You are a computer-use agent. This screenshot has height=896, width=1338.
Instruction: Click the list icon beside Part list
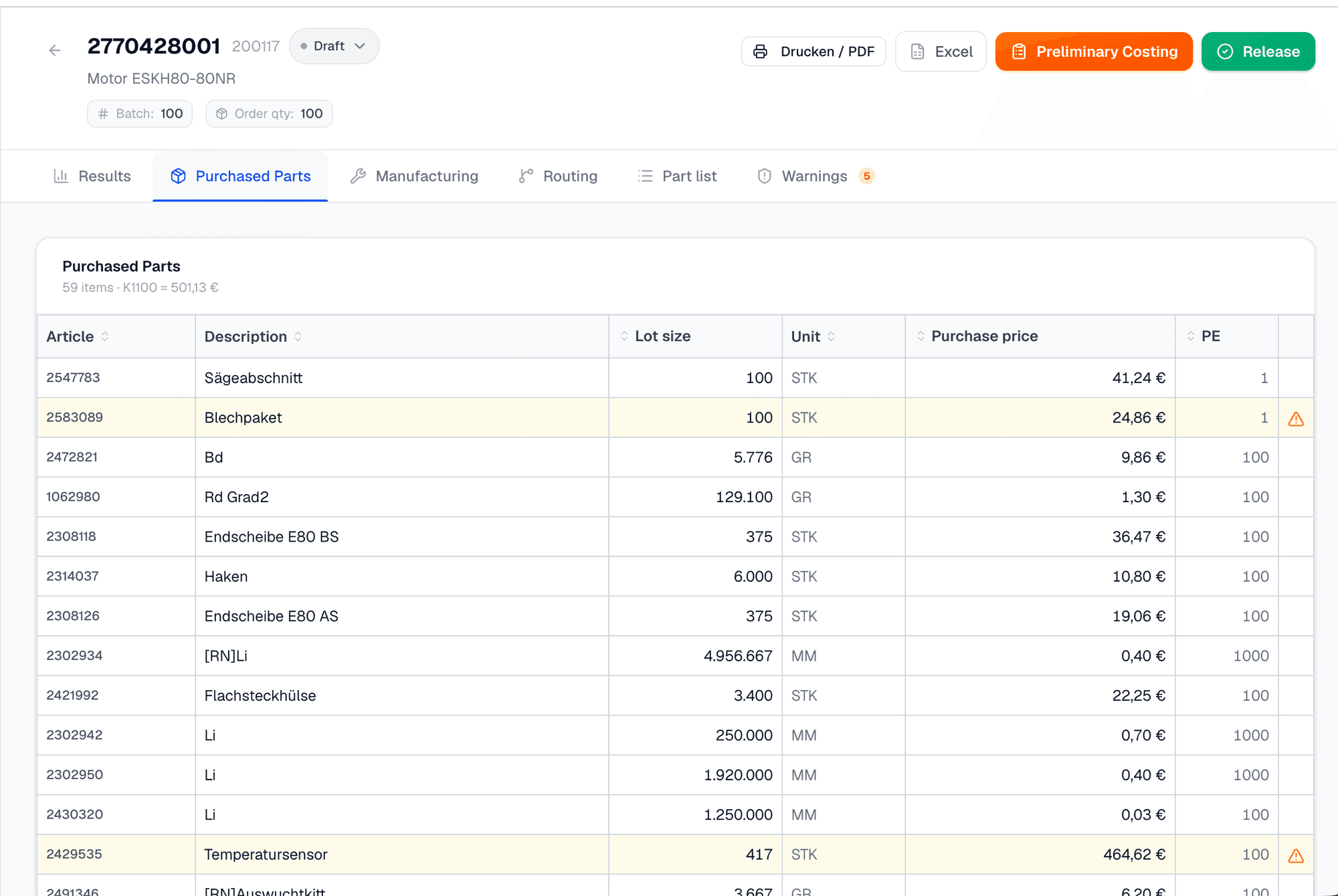[645, 176]
